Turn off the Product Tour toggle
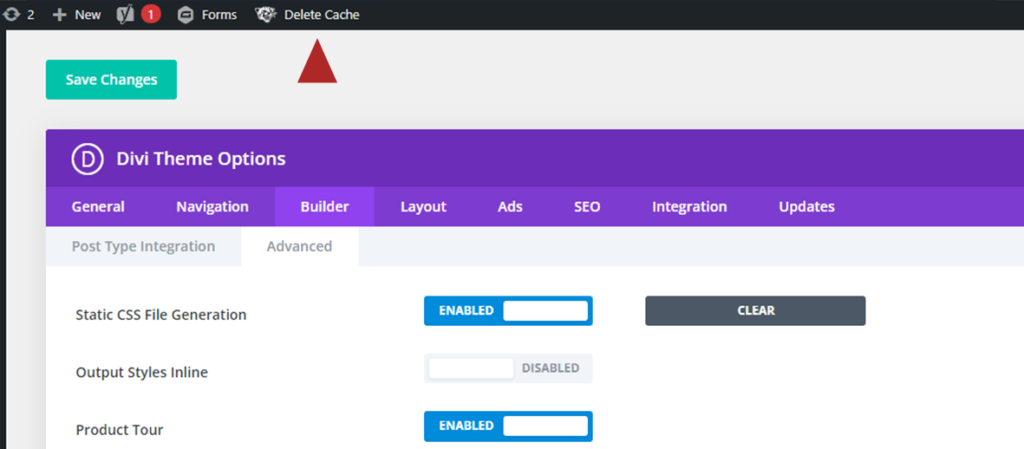This screenshot has height=449, width=1024. pos(508,426)
